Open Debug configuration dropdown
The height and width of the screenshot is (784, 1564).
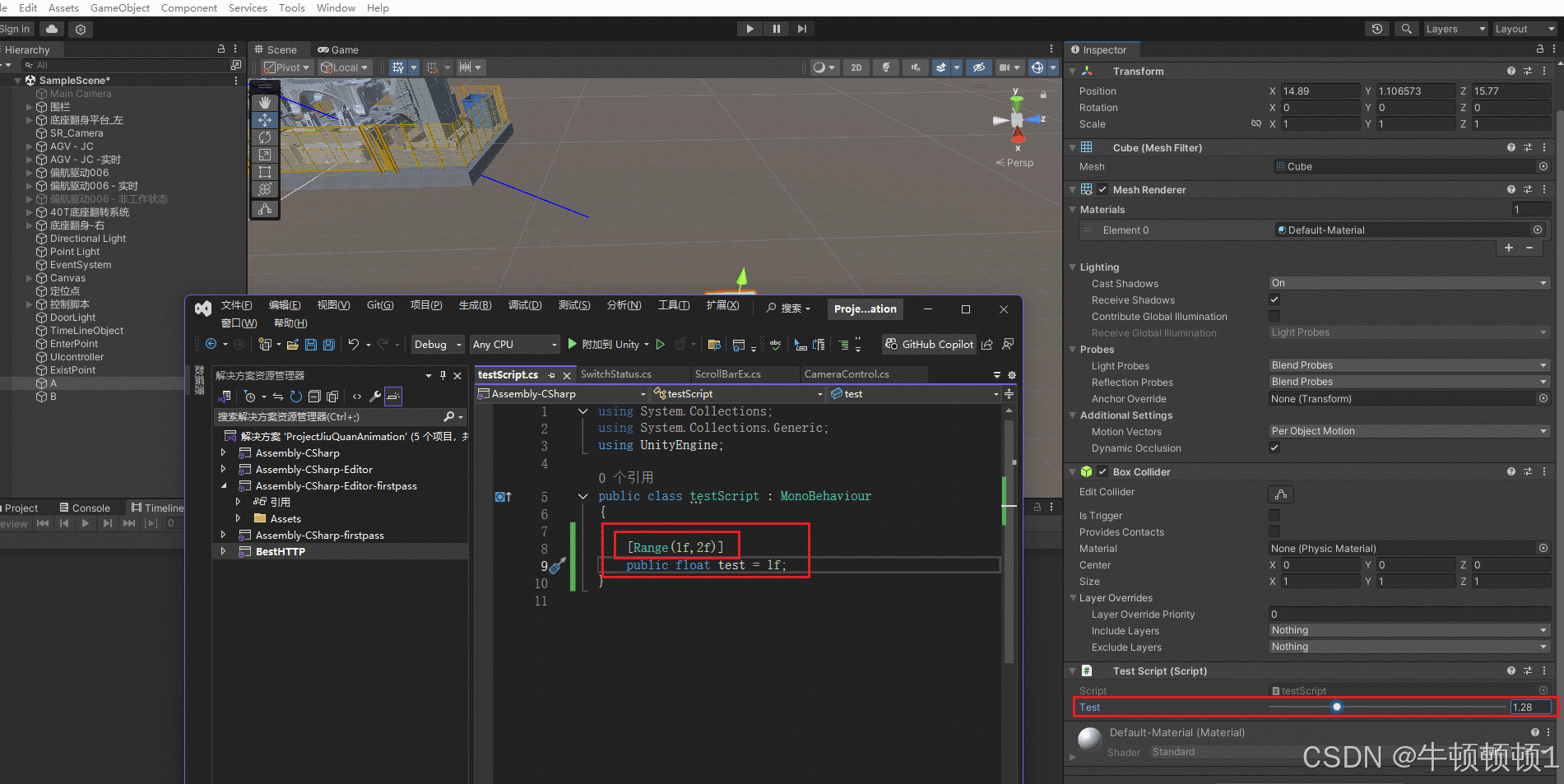438,345
